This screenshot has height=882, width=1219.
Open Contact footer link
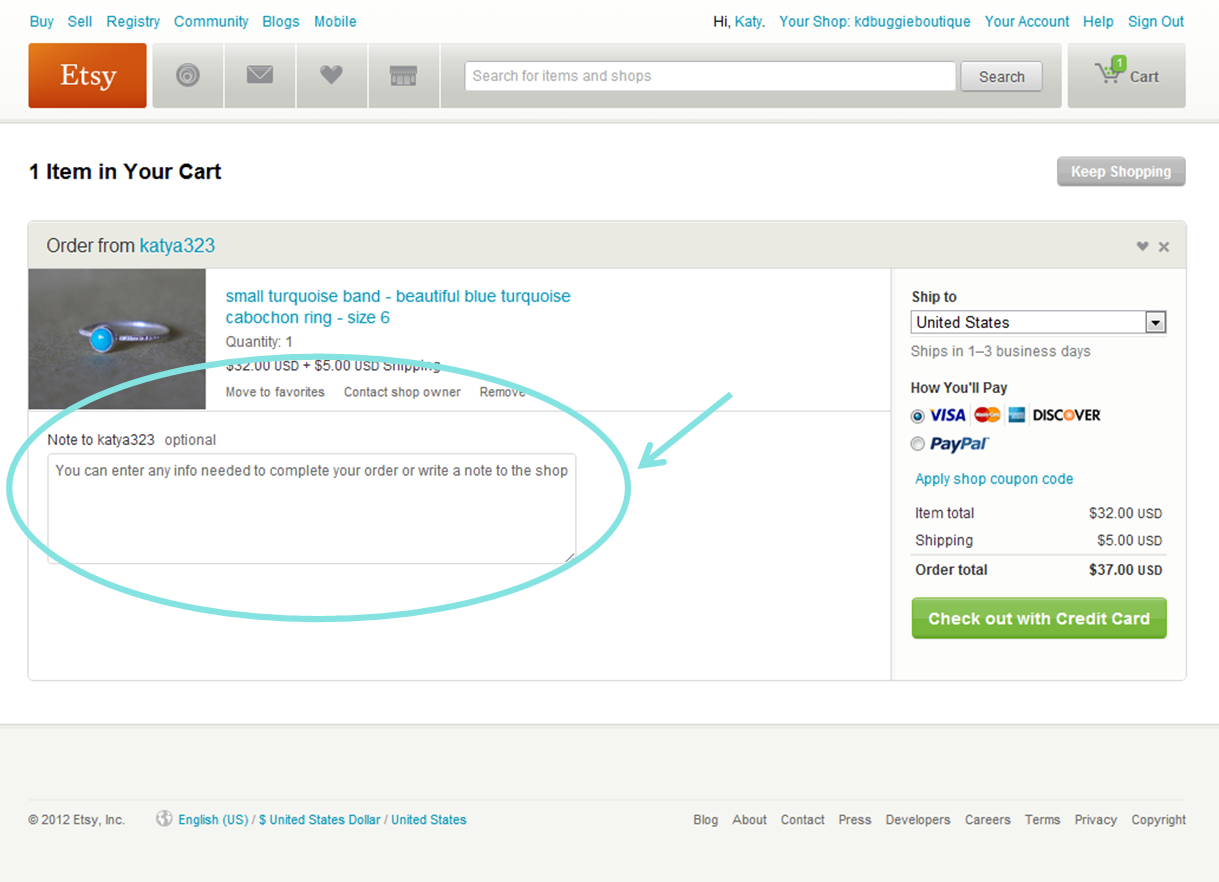803,820
